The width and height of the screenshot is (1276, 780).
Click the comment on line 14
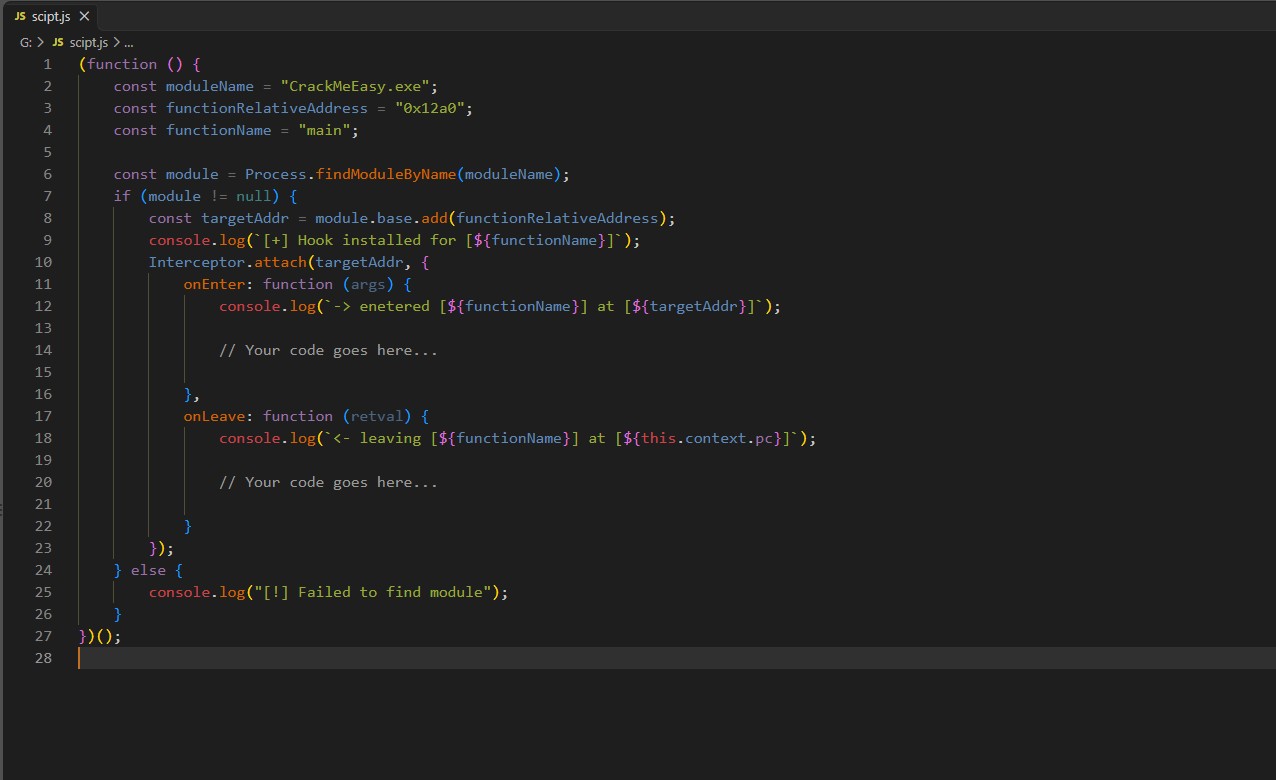(x=328, y=350)
